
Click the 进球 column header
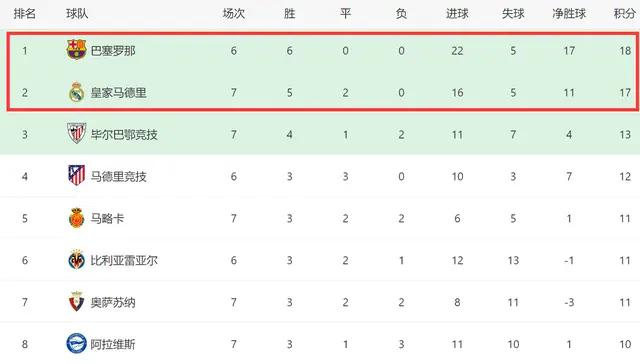pyautogui.click(x=457, y=13)
